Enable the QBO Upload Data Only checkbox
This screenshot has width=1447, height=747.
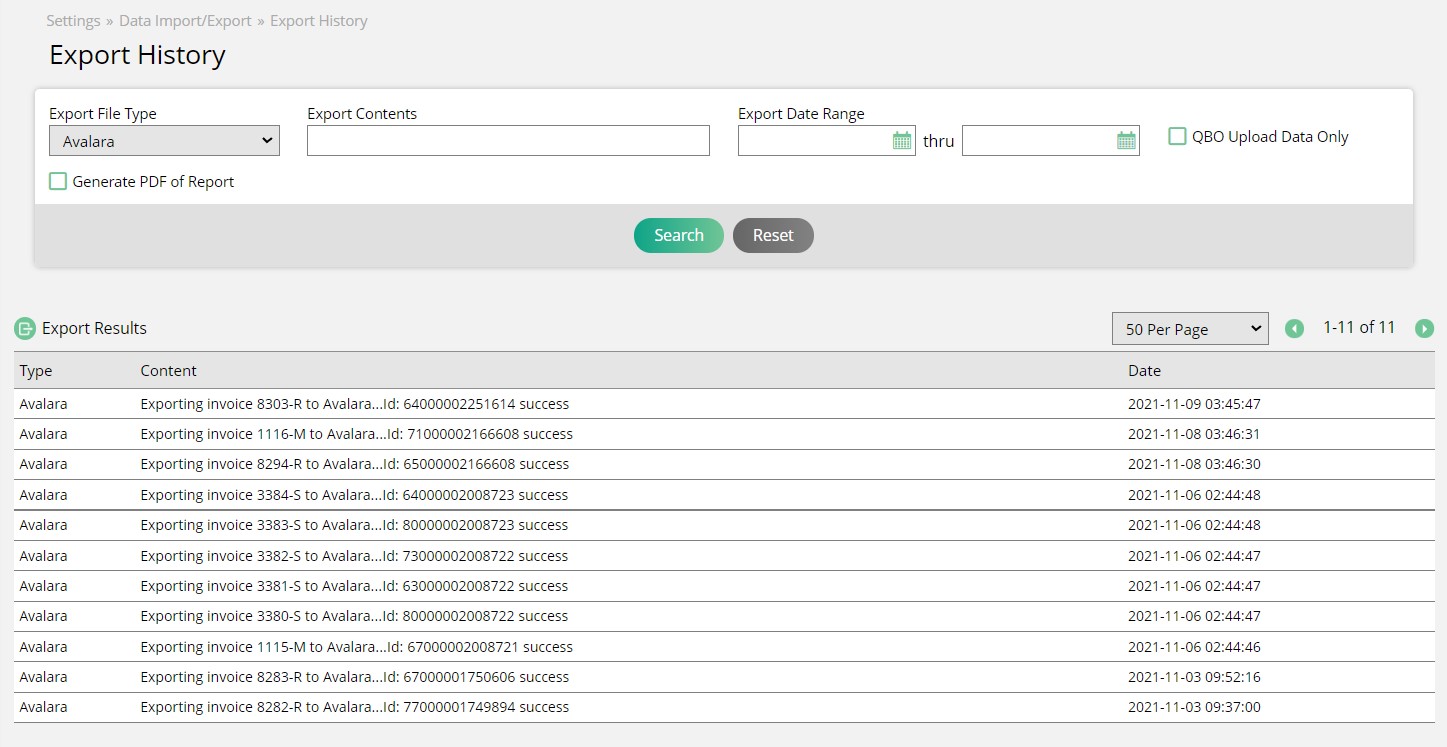point(1178,137)
